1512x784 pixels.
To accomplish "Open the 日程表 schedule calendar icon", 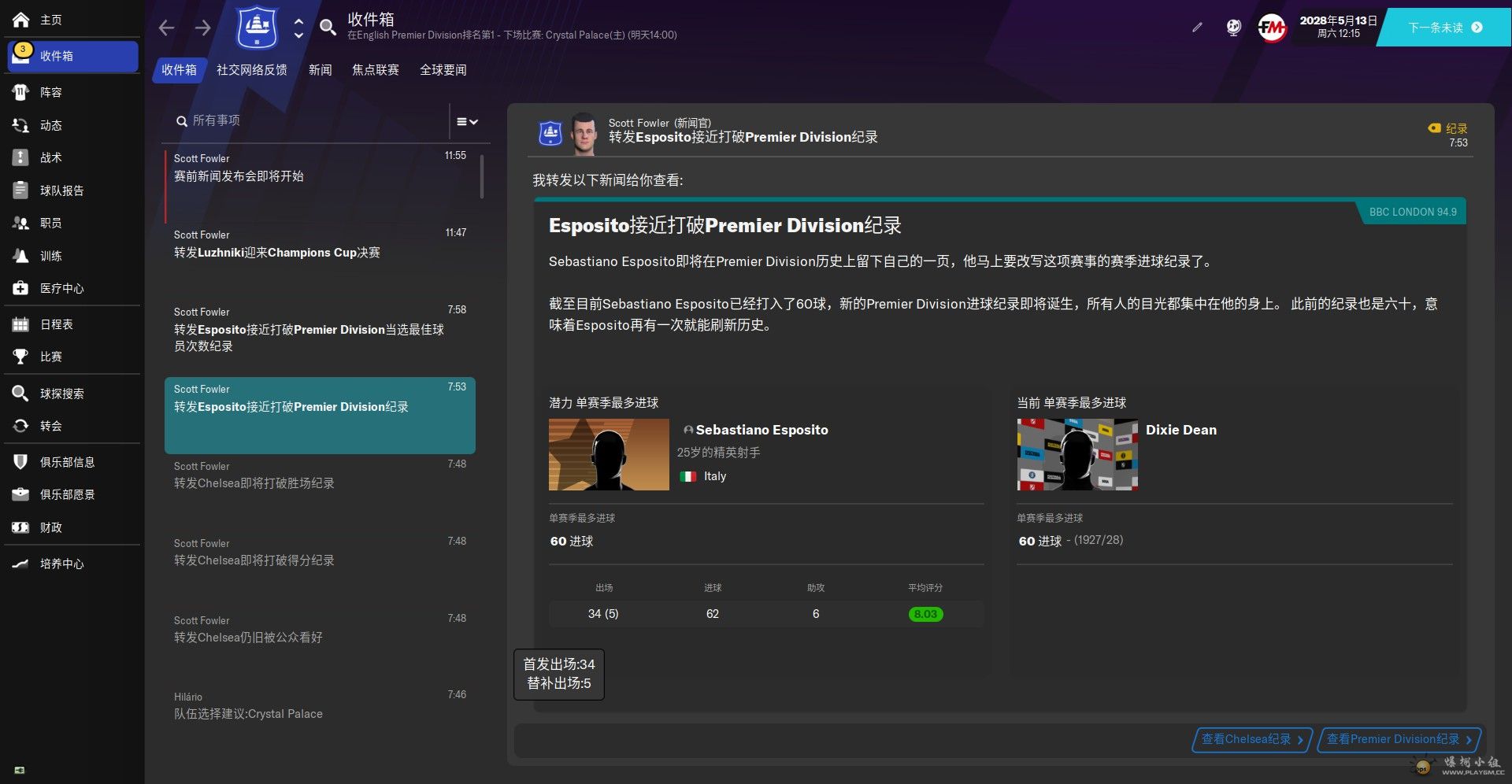I will pyautogui.click(x=20, y=324).
